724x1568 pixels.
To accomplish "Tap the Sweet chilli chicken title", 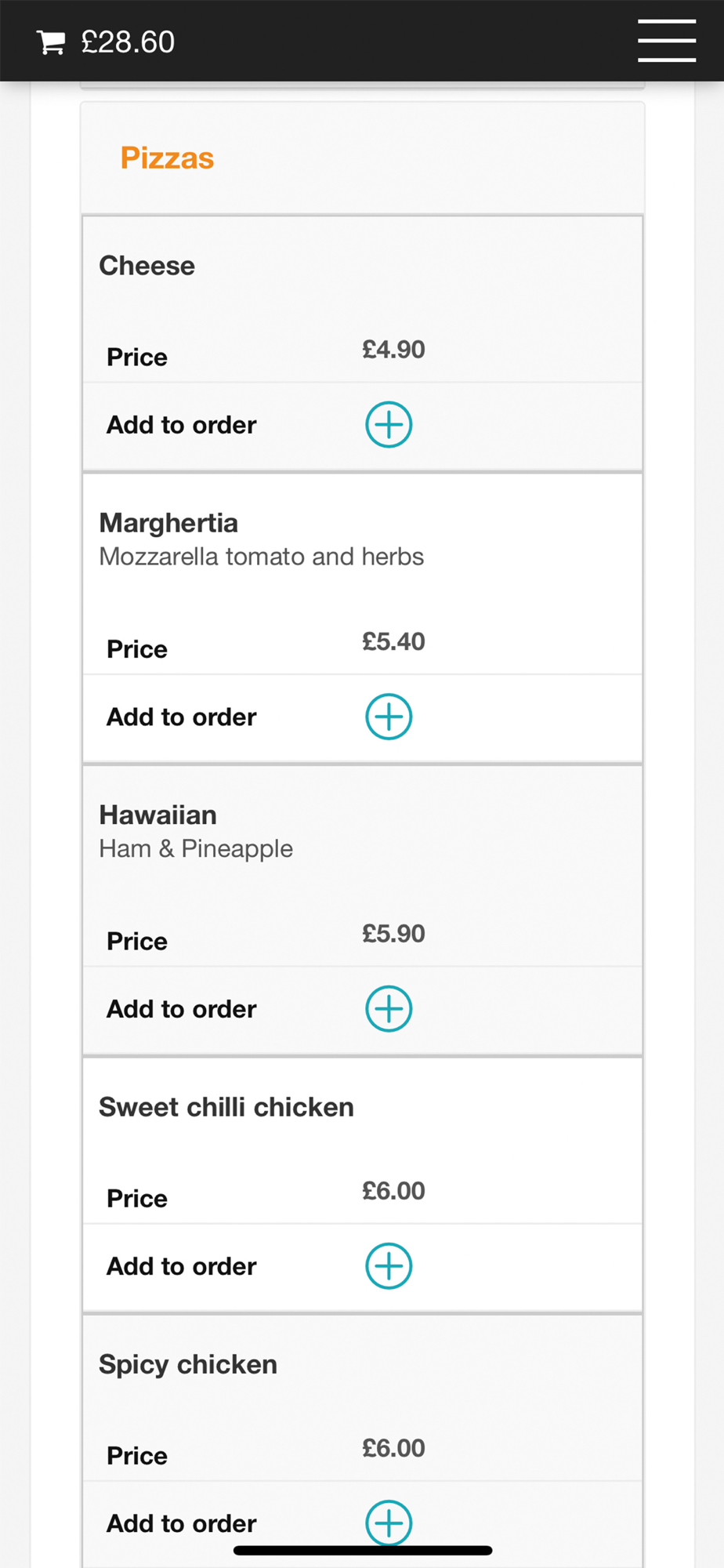I will [x=226, y=1107].
